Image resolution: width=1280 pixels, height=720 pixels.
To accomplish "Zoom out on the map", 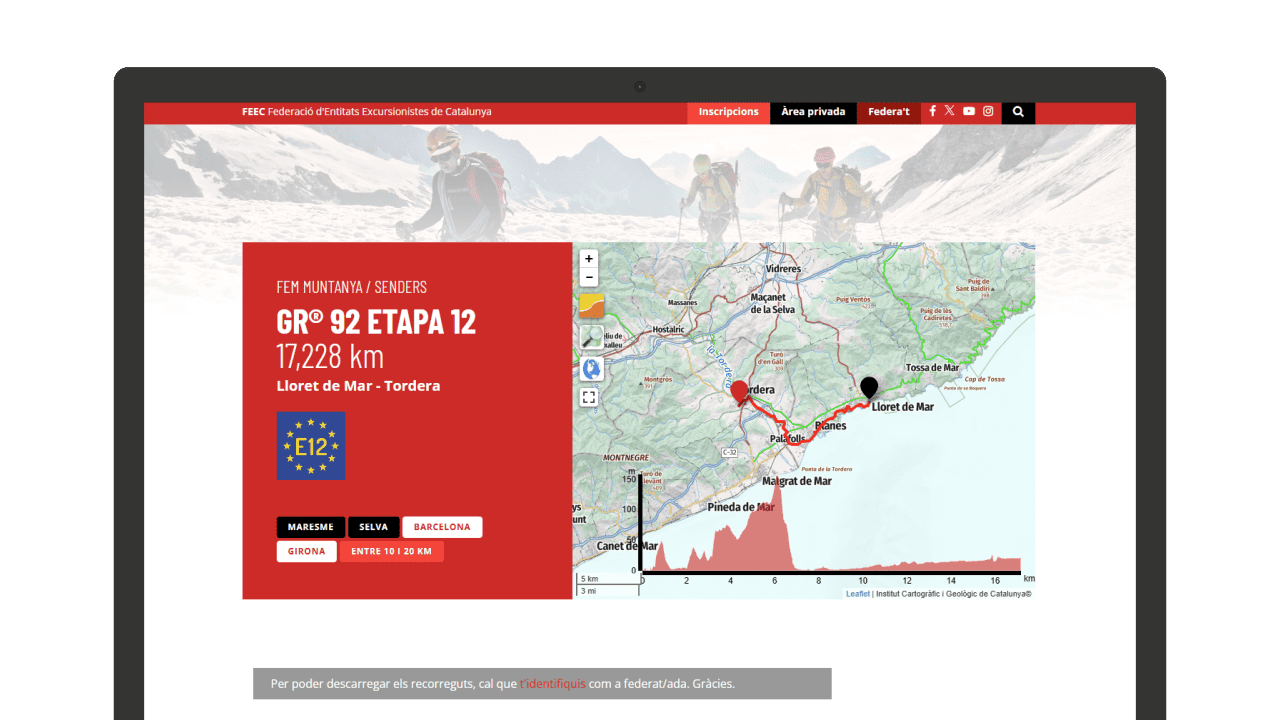I will [589, 278].
